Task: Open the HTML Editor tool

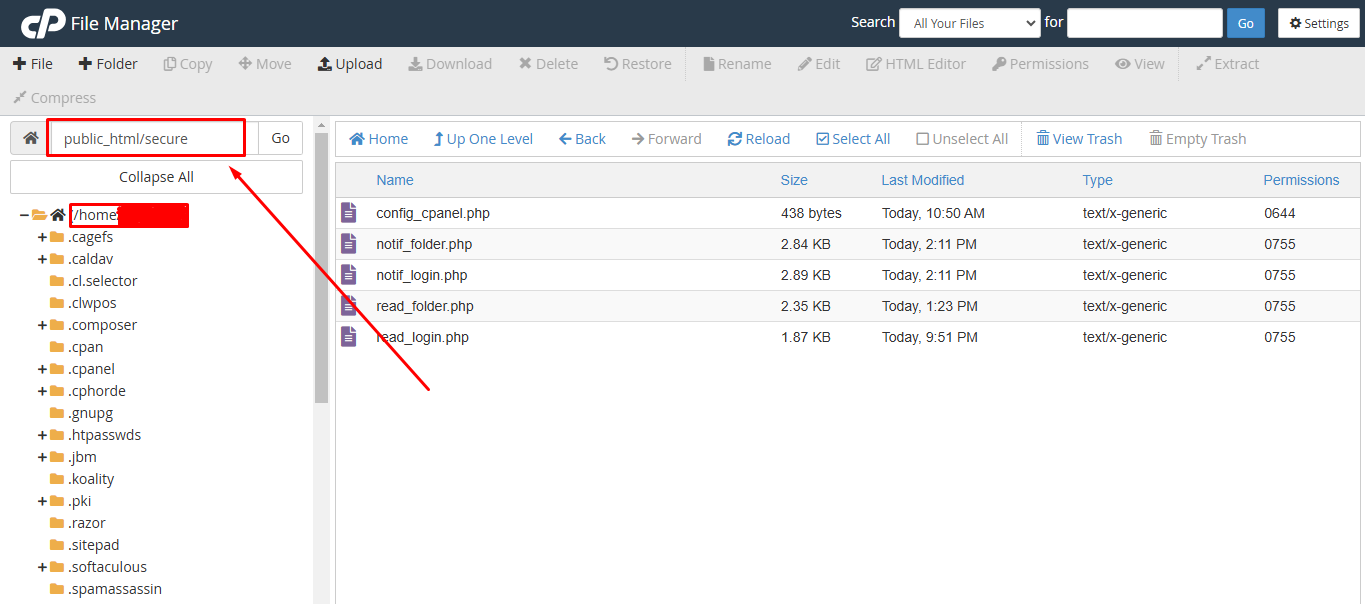Action: [x=916, y=64]
